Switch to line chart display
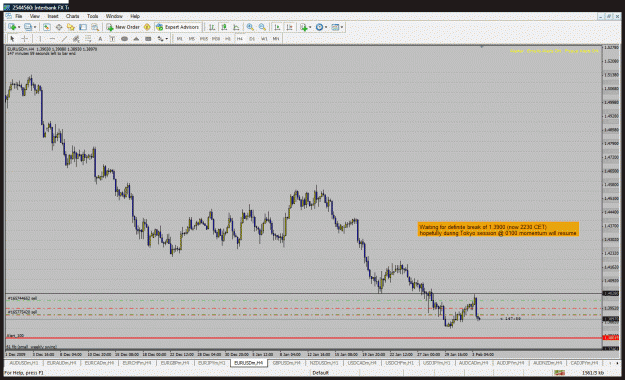 (236, 27)
